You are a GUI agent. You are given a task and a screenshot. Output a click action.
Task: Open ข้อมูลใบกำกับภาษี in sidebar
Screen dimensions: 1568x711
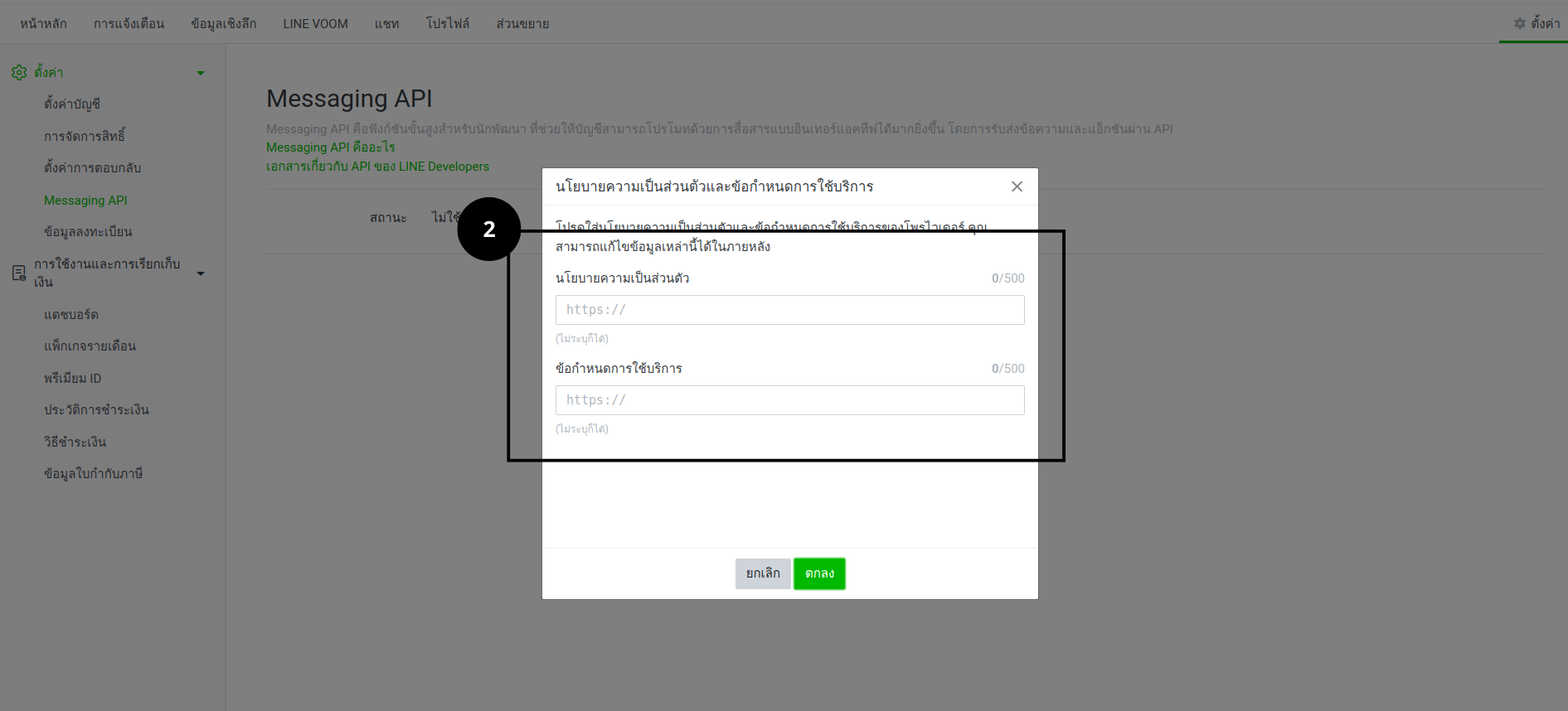coord(93,474)
